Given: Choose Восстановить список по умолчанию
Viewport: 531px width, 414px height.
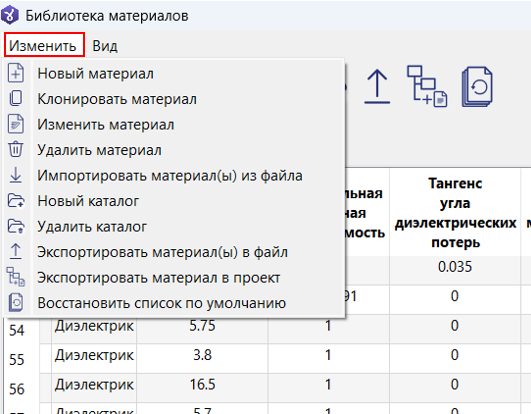Looking at the screenshot, I should tap(162, 303).
